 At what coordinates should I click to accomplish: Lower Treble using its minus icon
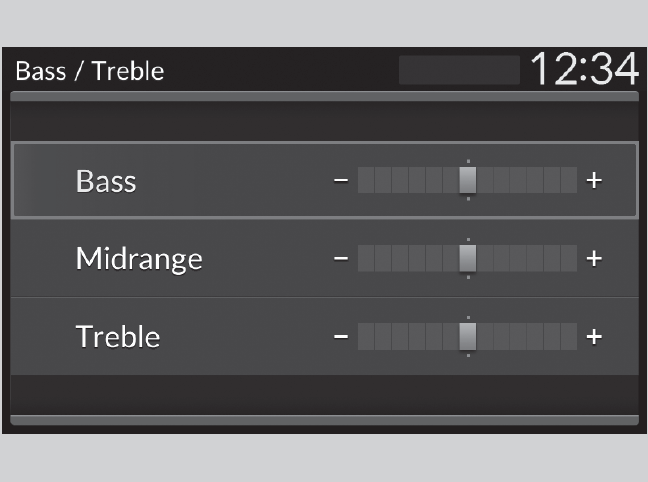[341, 336]
